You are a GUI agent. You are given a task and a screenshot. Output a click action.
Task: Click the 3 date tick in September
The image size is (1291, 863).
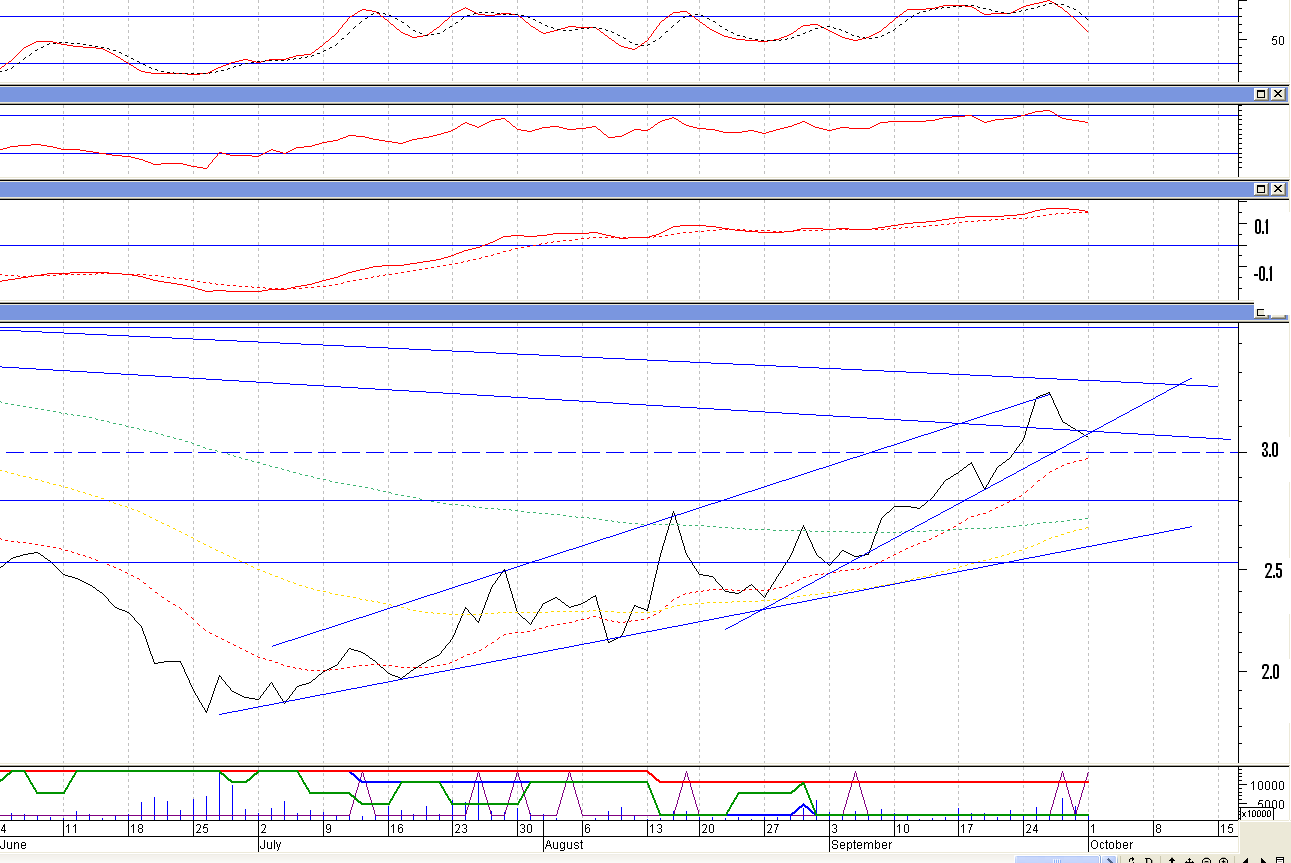[834, 829]
